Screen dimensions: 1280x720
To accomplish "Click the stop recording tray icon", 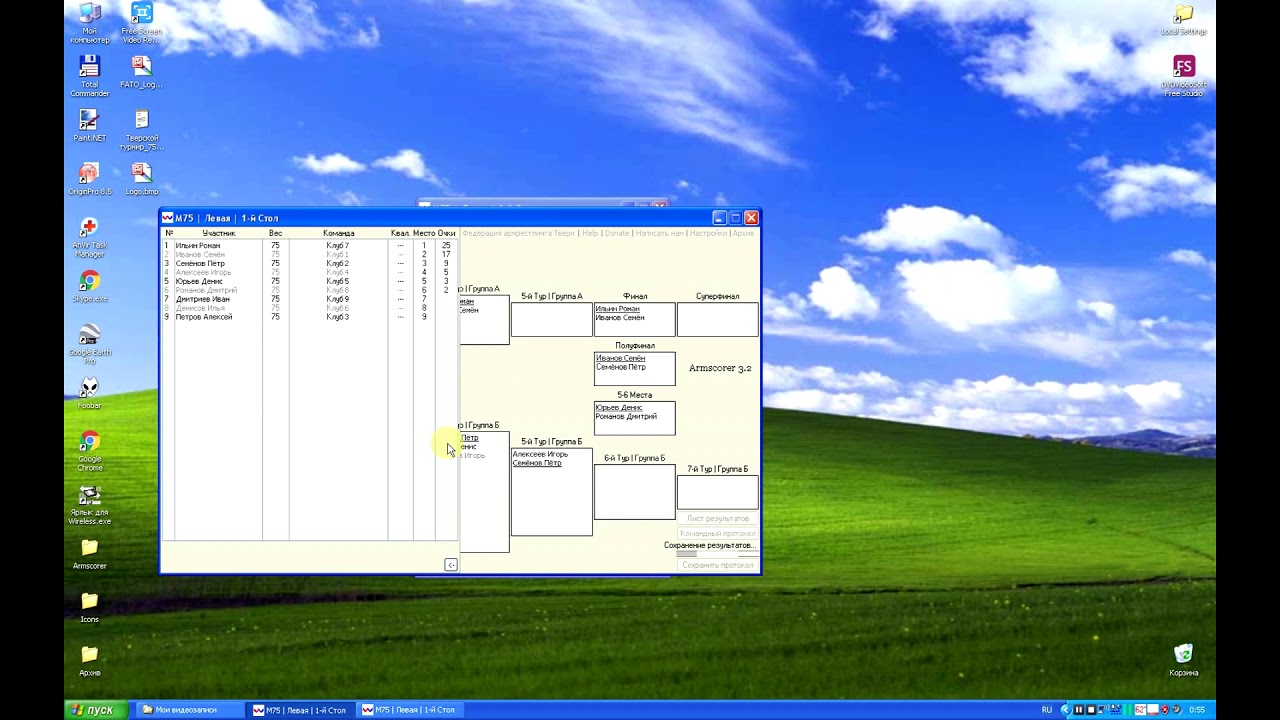I will (x=1090, y=710).
